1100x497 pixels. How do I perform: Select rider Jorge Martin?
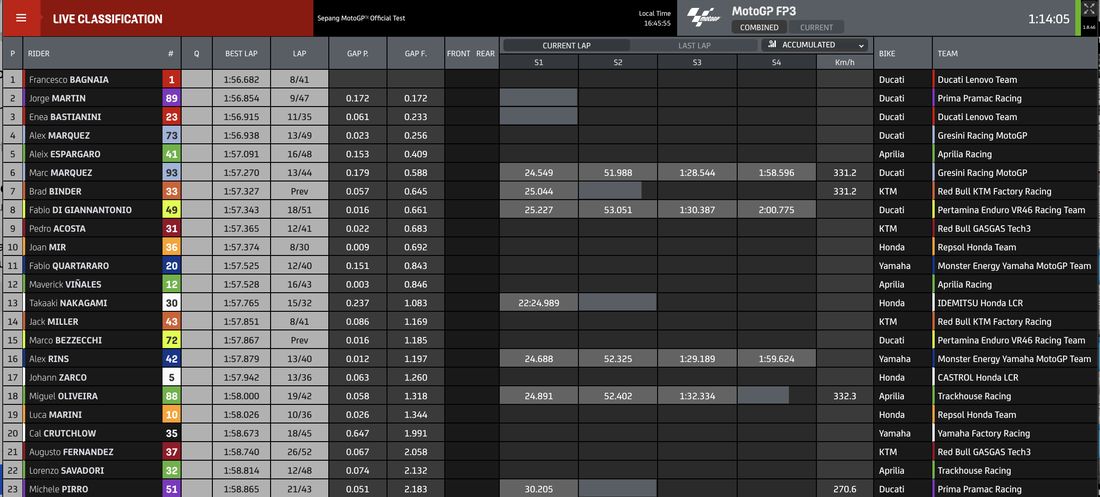pos(58,98)
